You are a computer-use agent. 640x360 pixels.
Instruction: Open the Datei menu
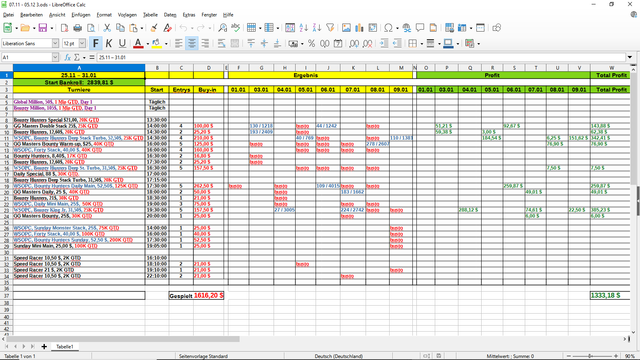8,15
